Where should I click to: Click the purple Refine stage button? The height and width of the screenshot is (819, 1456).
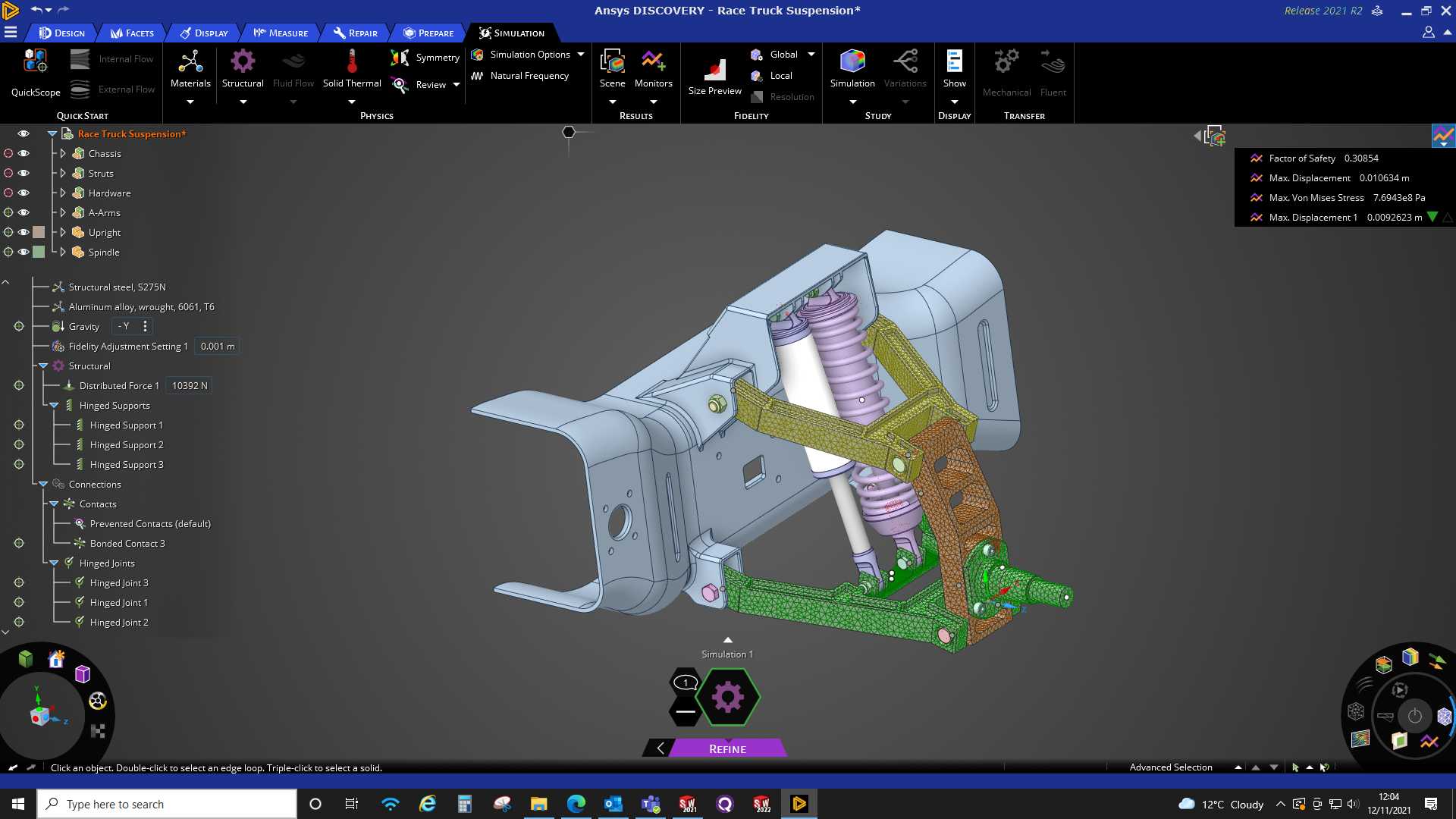[x=728, y=748]
